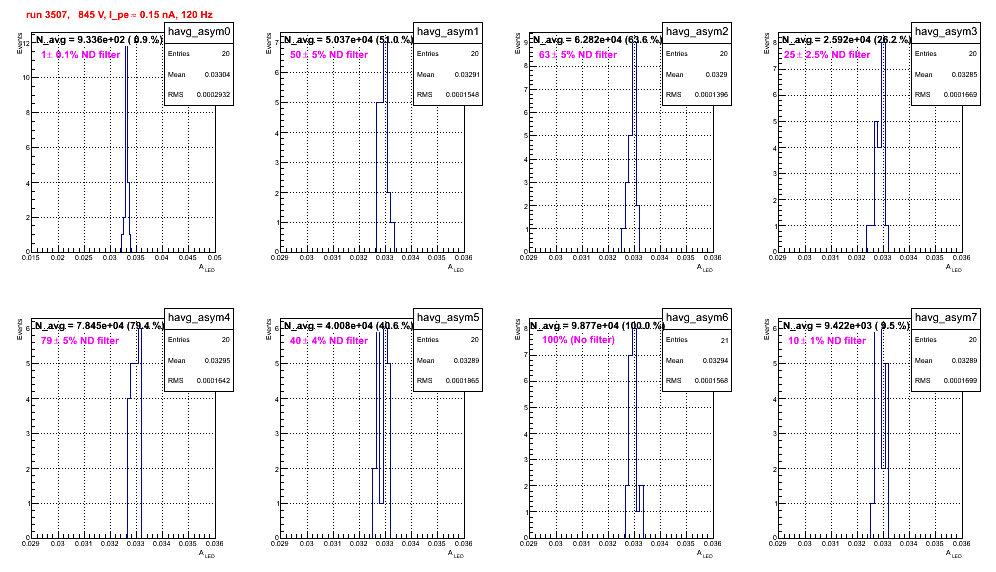Select the havg_asym0 stats box title
The width and height of the screenshot is (996, 572).
click(199, 32)
